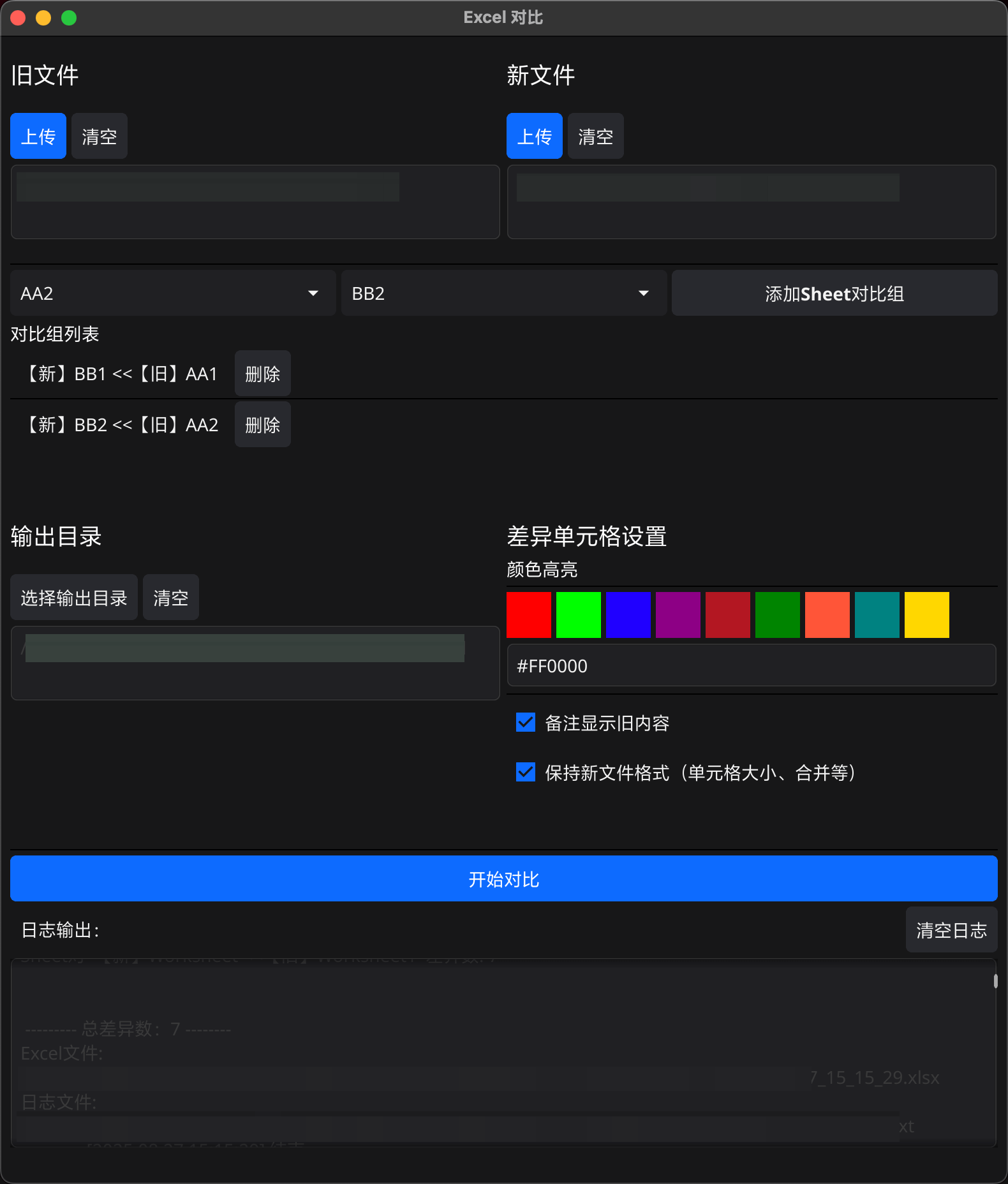Start comparison with 开始对比 button

(503, 879)
